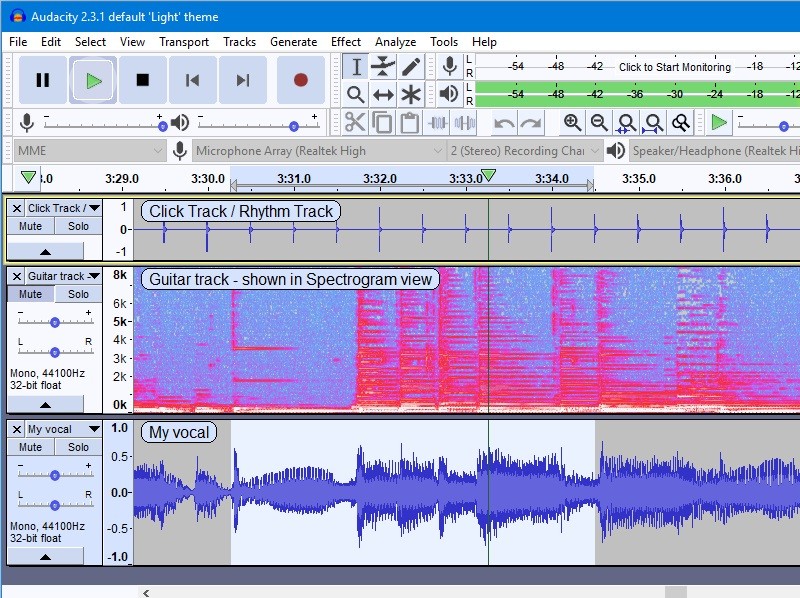Screen dimensions: 800x598
Task: Fit the project to width
Action: click(x=654, y=123)
